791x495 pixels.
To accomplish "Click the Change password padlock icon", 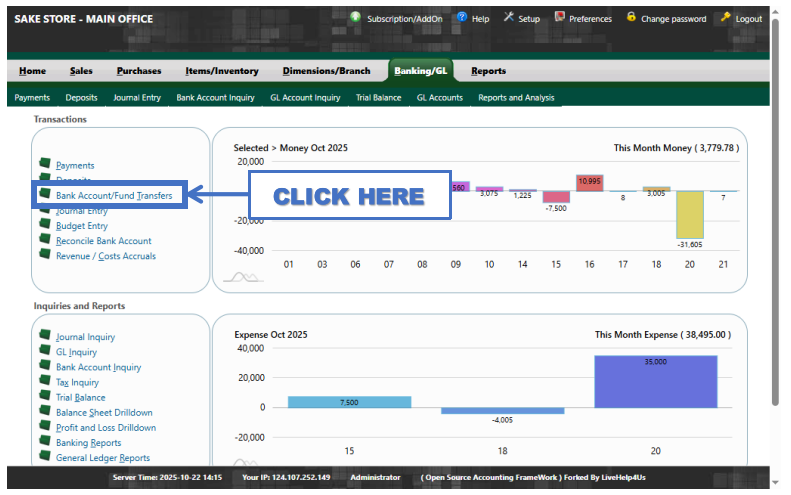I will point(631,18).
